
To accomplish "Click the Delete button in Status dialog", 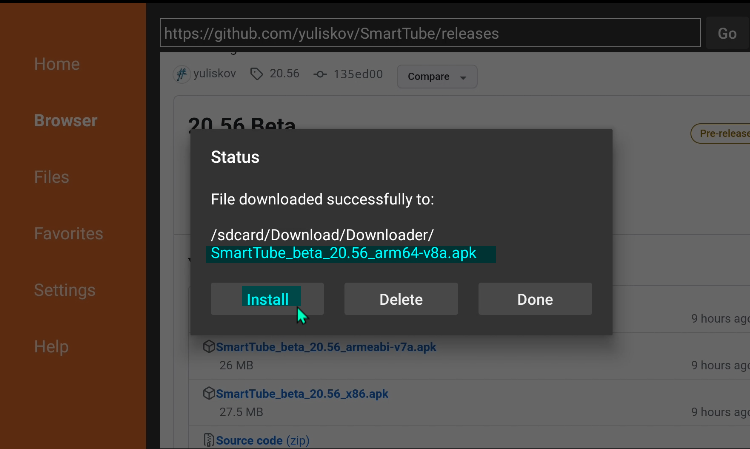I will tap(401, 299).
